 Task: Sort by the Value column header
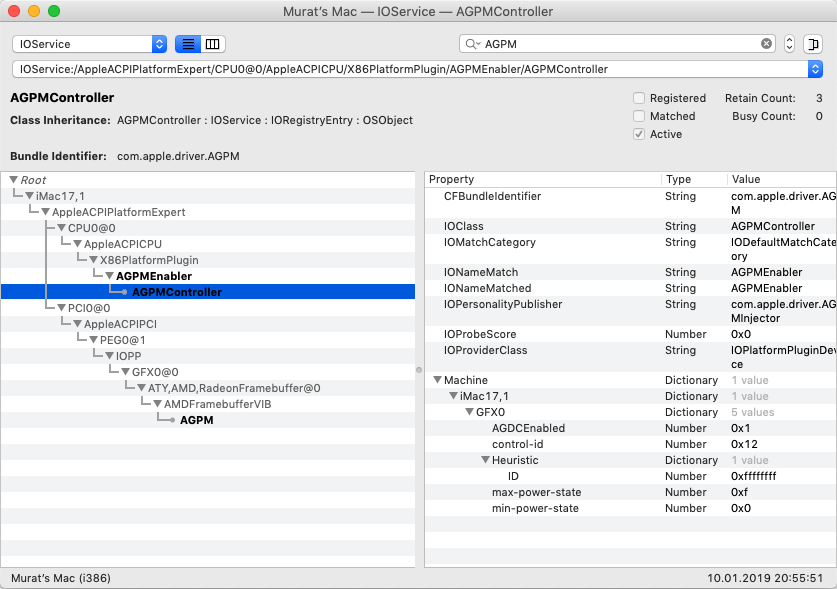click(x=781, y=179)
